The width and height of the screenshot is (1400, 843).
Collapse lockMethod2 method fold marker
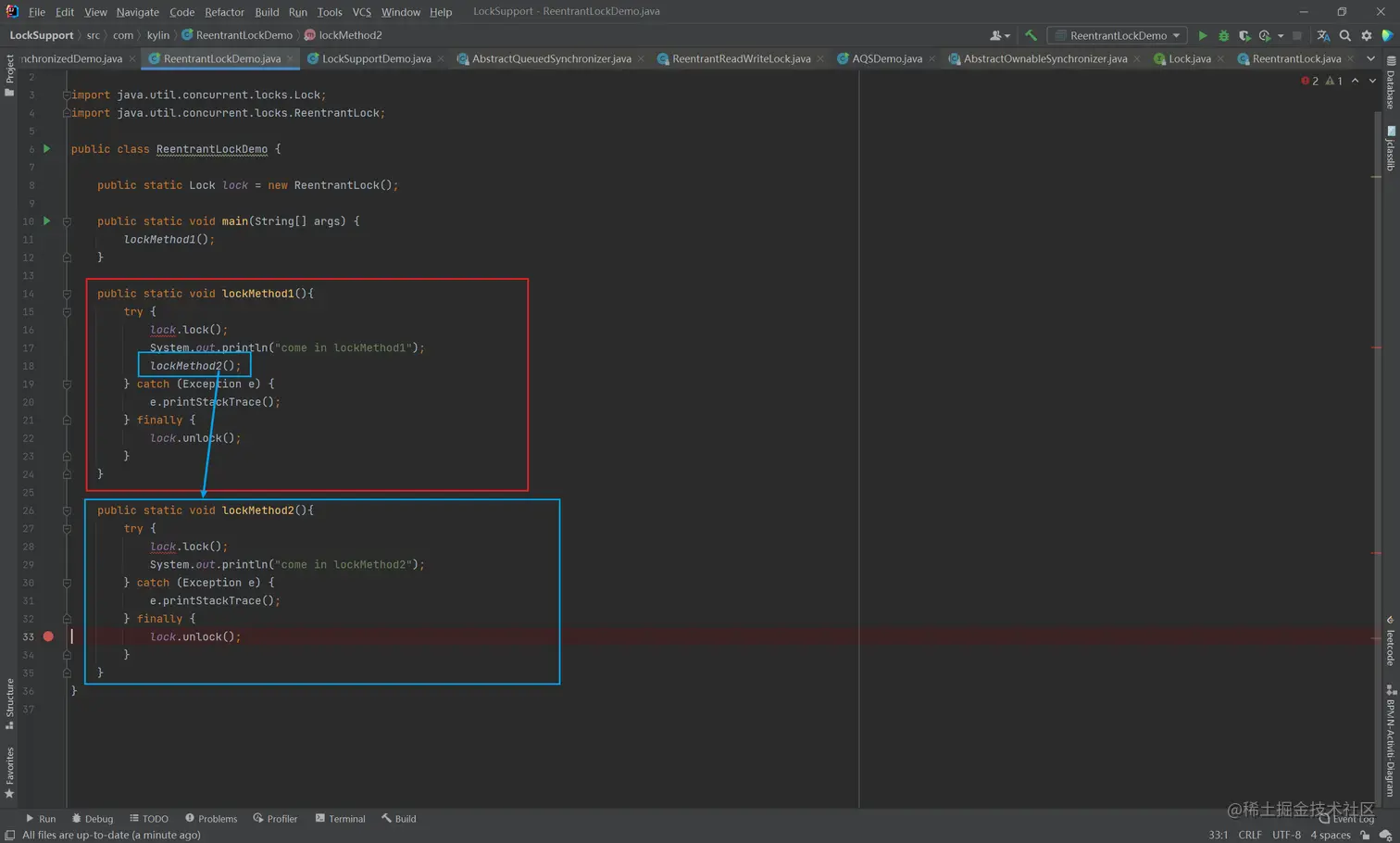(67, 510)
